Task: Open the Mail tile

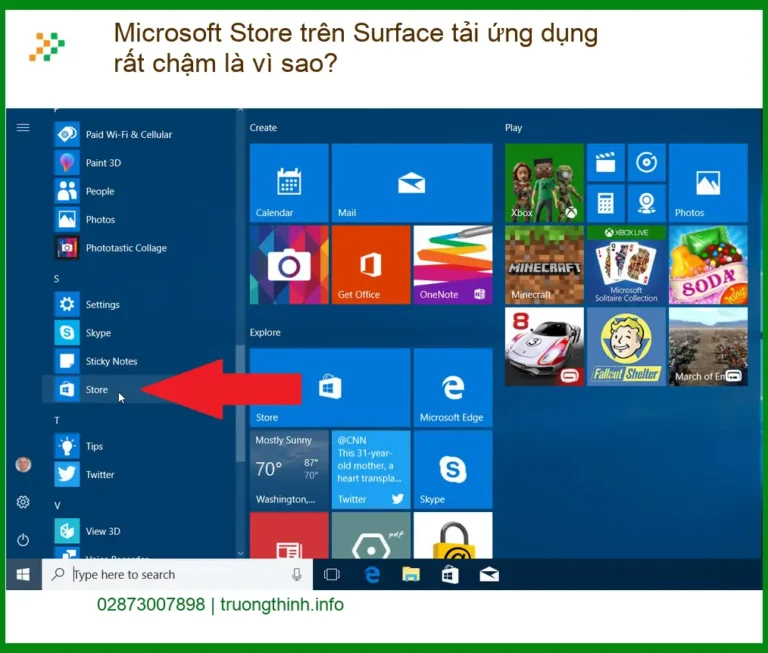Action: click(x=412, y=183)
